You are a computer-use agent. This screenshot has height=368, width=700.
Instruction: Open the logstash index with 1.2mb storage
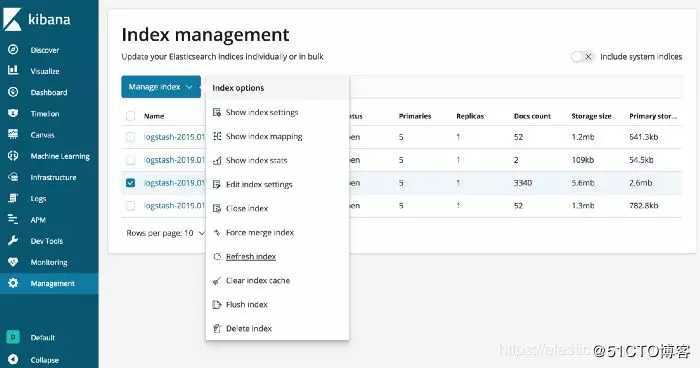click(x=175, y=137)
